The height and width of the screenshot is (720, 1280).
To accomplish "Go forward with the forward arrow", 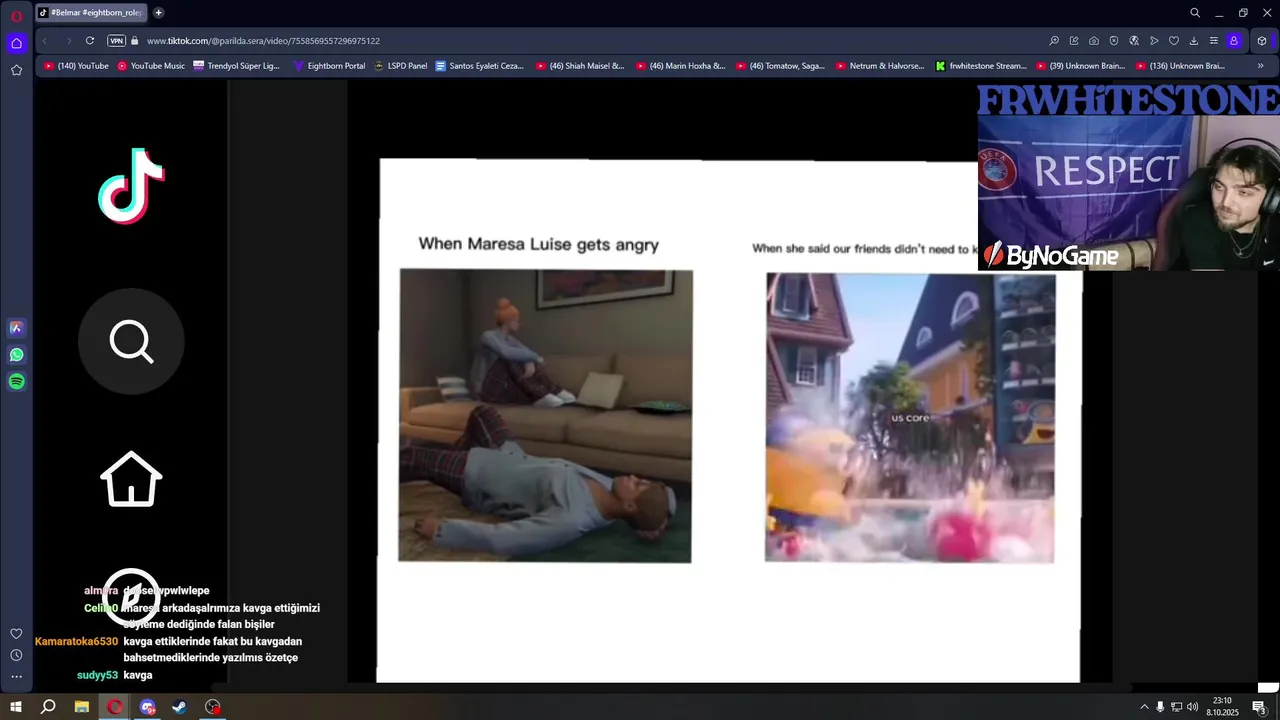I will (x=68, y=41).
